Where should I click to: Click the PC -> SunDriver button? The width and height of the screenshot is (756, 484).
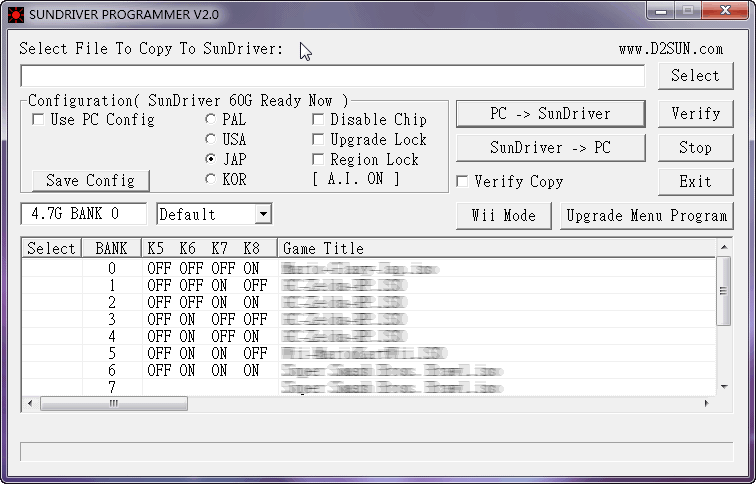click(x=550, y=114)
